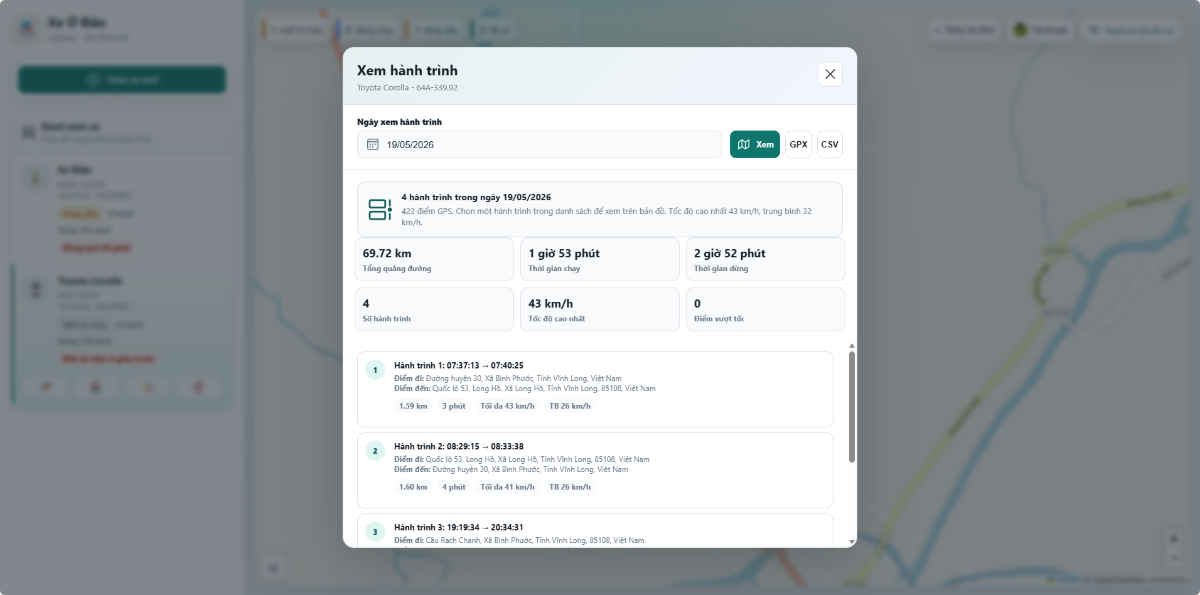The height and width of the screenshot is (595, 1200).
Task: Click the '2 giờ 52 phút' stop time card
Action: (765, 259)
